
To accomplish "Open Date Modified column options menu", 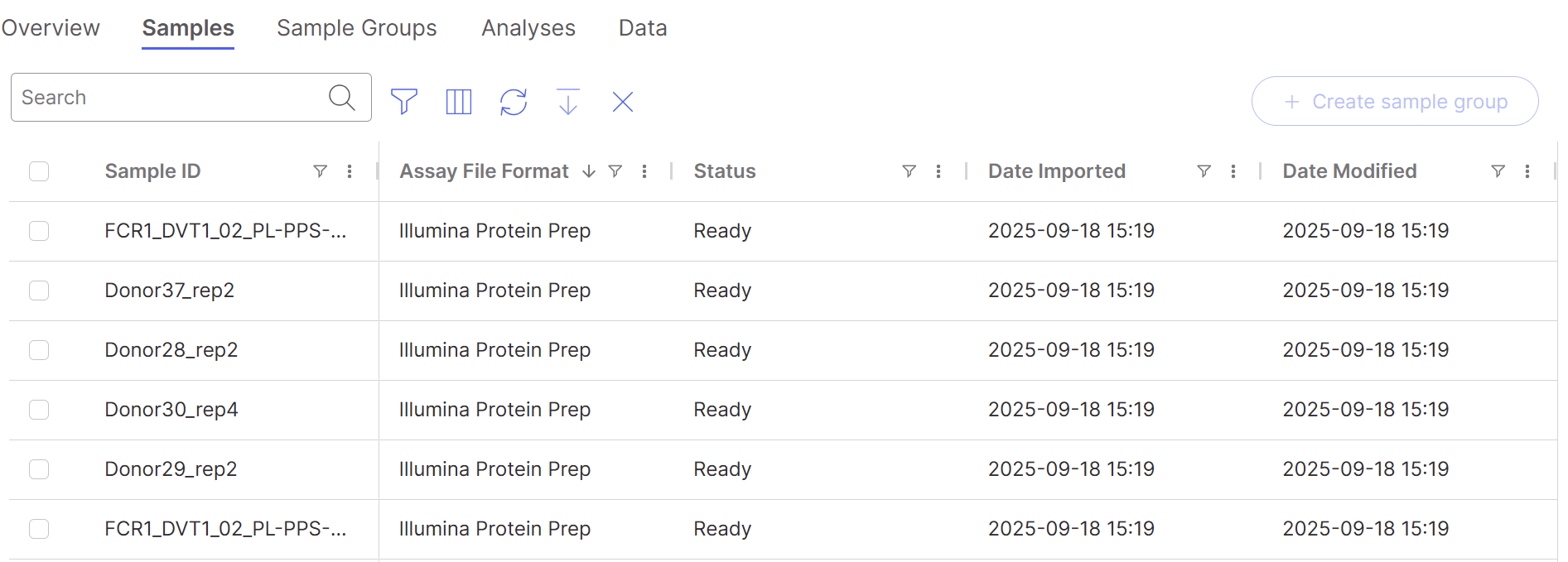I will pyautogui.click(x=1527, y=171).
